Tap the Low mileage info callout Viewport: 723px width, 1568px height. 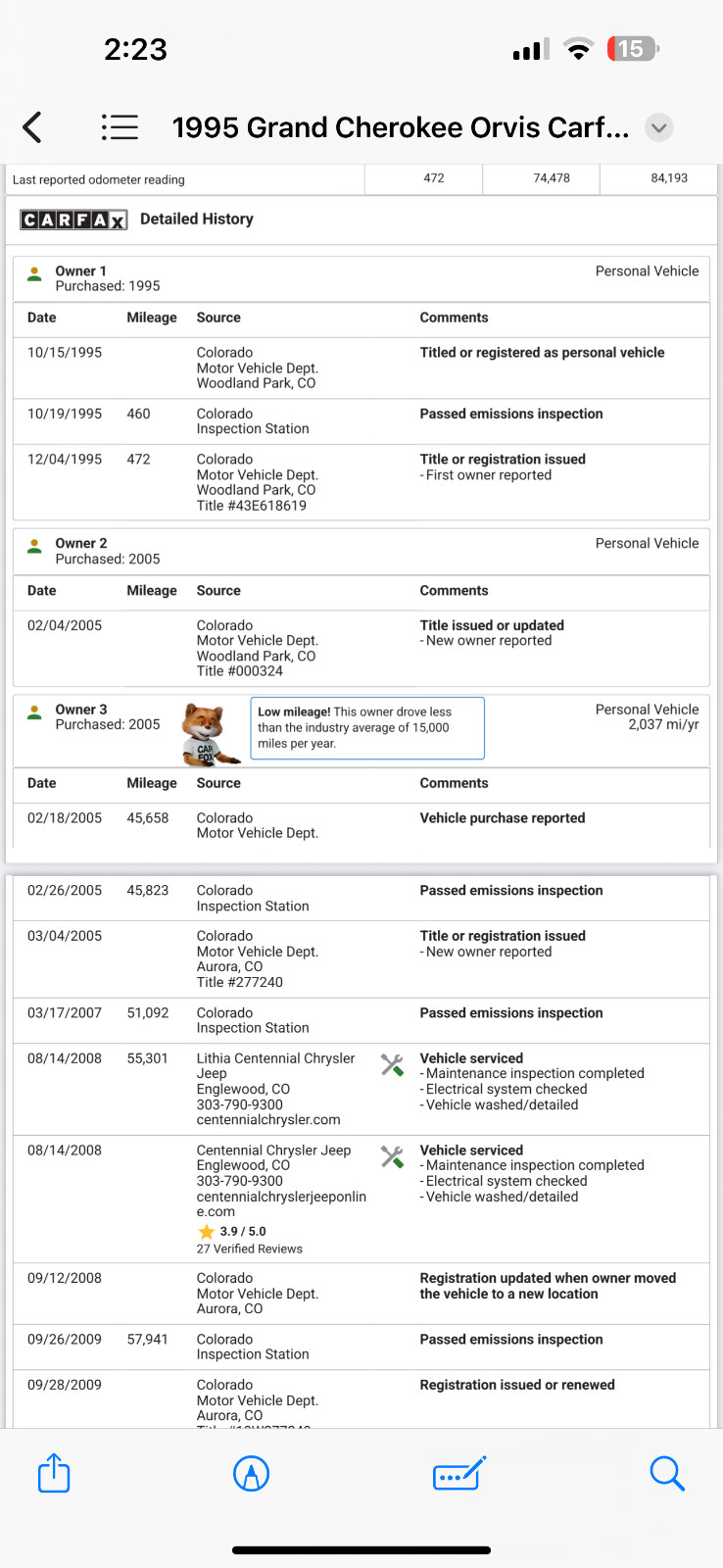point(367,728)
